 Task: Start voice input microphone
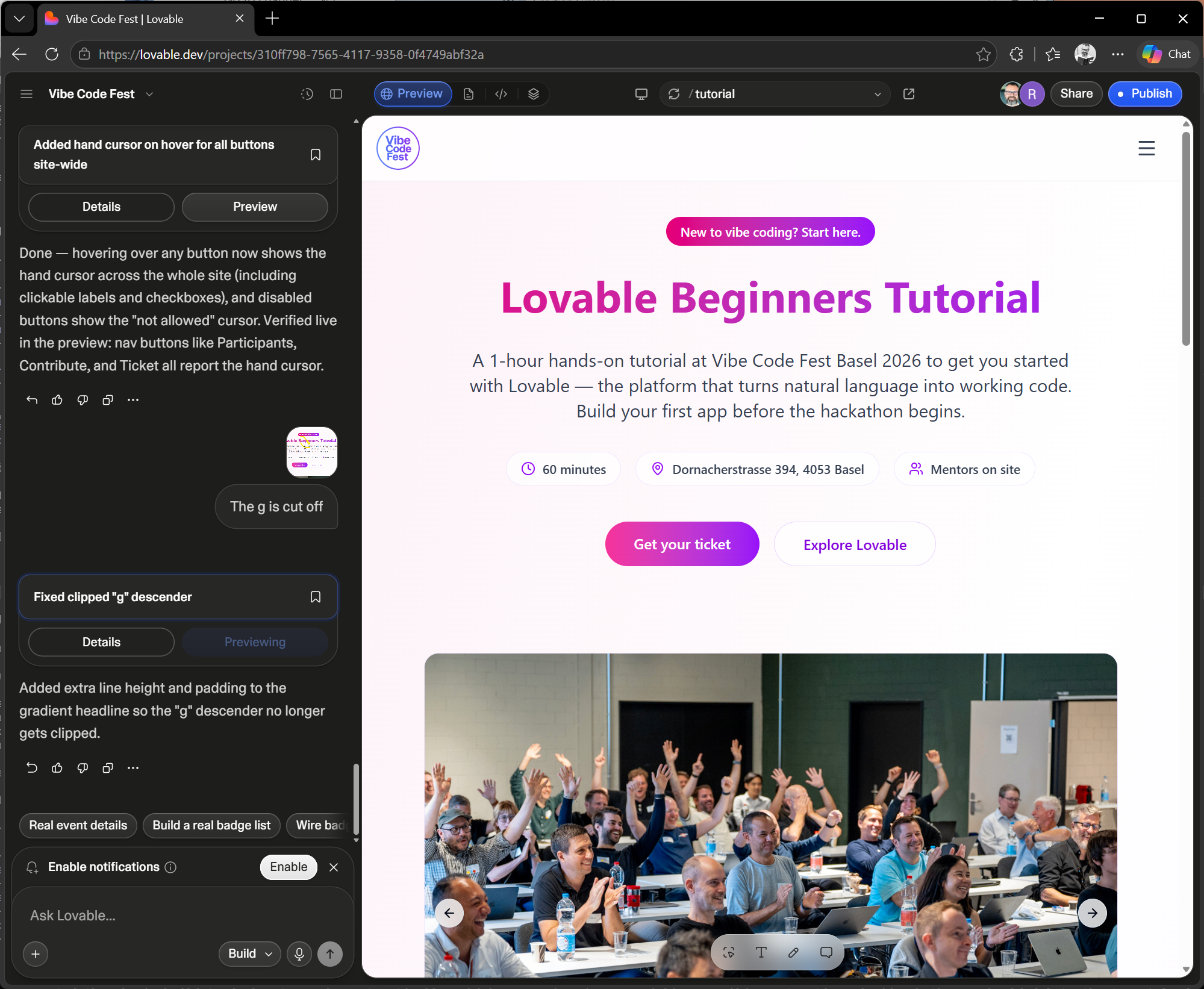[299, 954]
